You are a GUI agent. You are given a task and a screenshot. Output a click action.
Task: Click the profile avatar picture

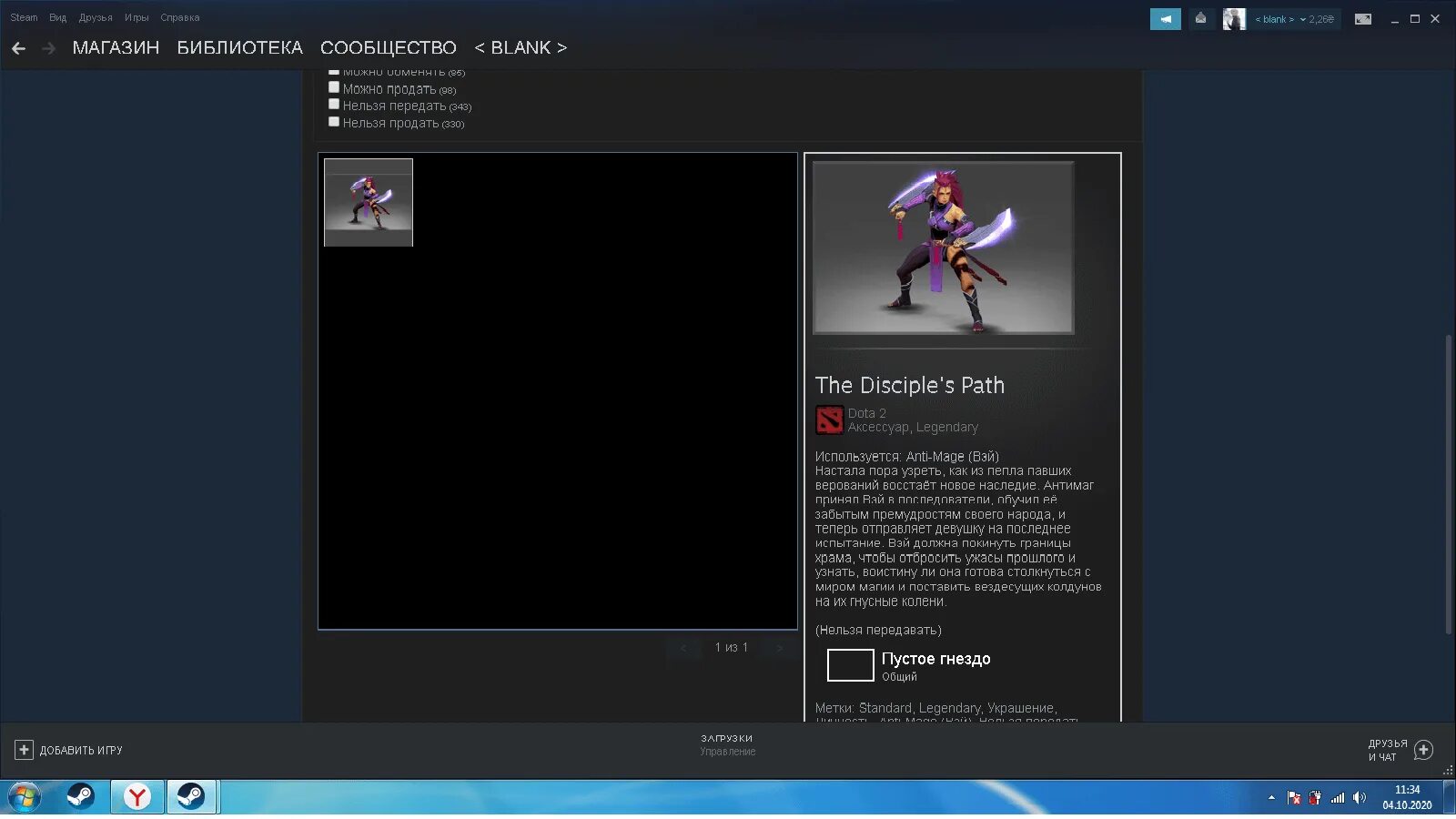point(1234,19)
